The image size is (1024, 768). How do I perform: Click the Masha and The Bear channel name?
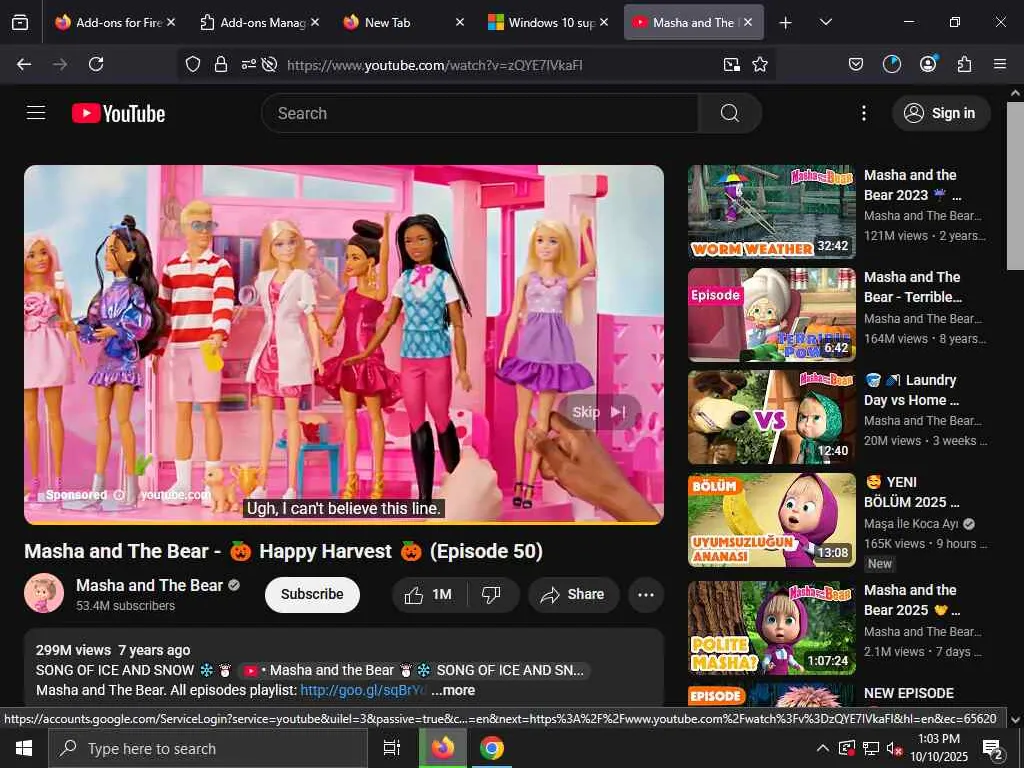[150, 585]
